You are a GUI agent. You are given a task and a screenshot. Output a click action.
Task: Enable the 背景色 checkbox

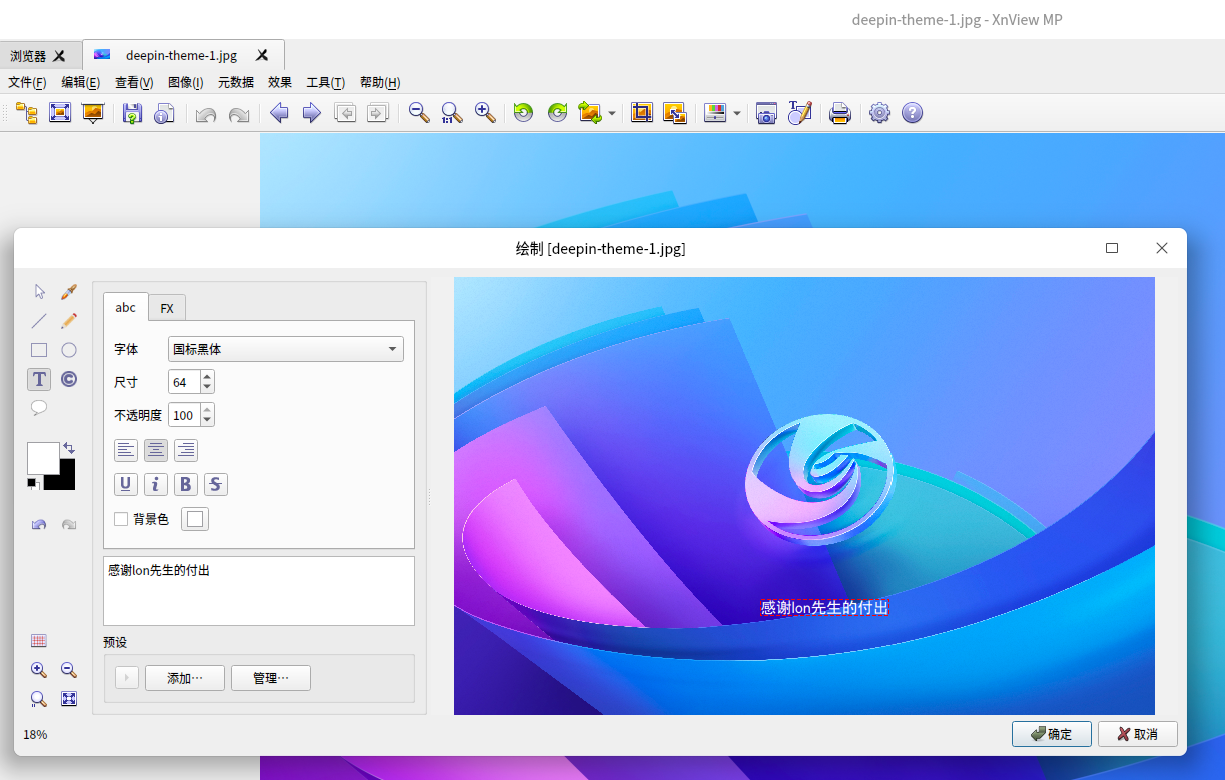point(120,518)
